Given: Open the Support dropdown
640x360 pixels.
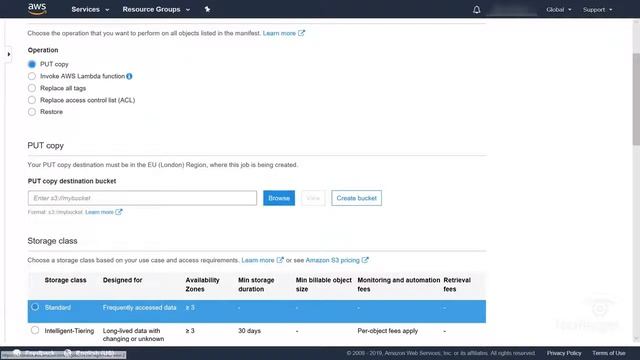Looking at the screenshot, I should (x=598, y=9).
